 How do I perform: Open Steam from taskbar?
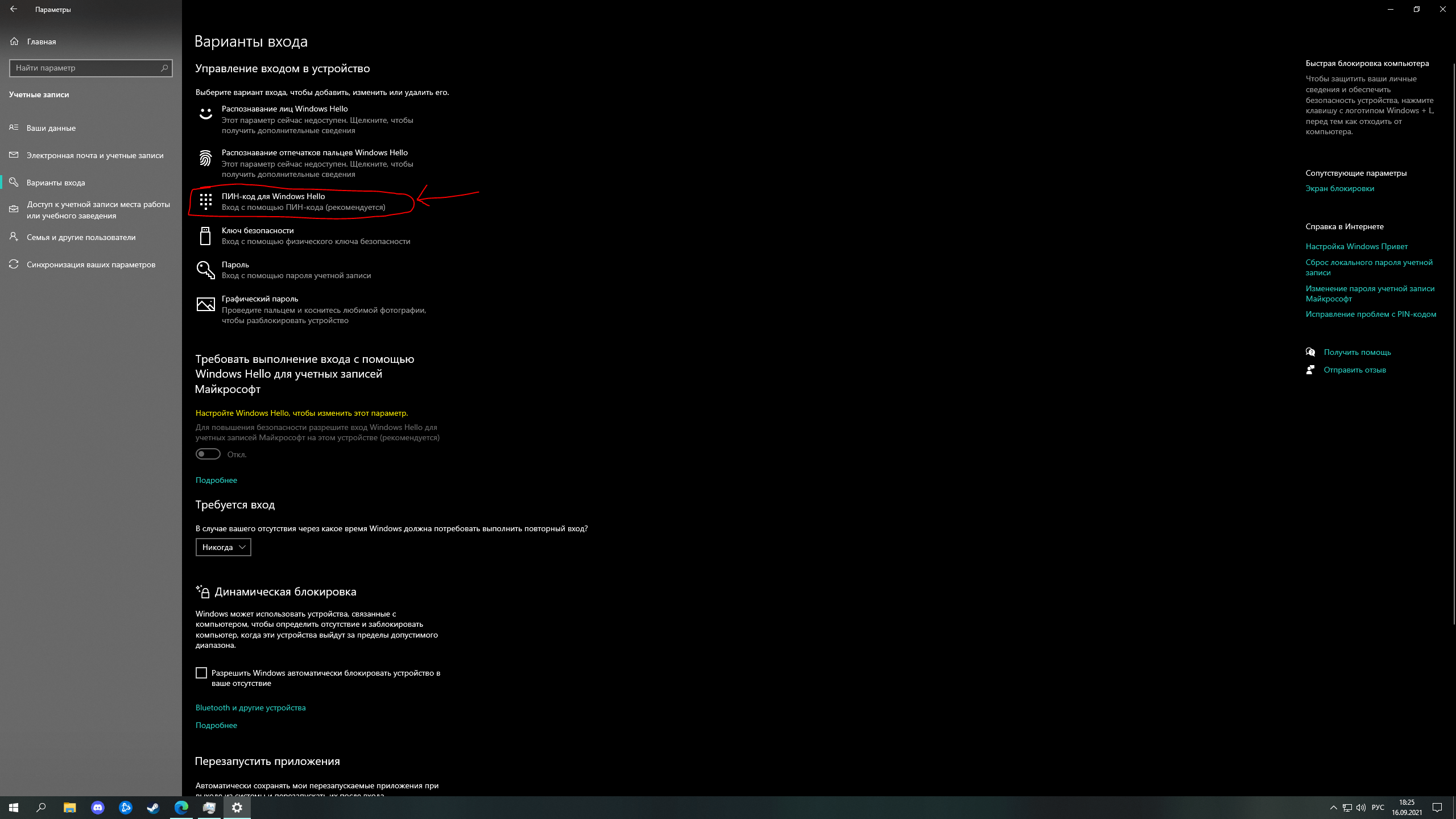[154, 808]
